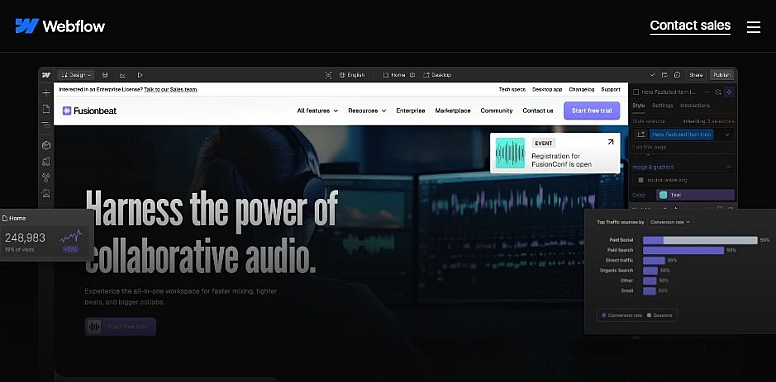The width and height of the screenshot is (776, 382).
Task: Open the Changelog link
Action: point(582,90)
